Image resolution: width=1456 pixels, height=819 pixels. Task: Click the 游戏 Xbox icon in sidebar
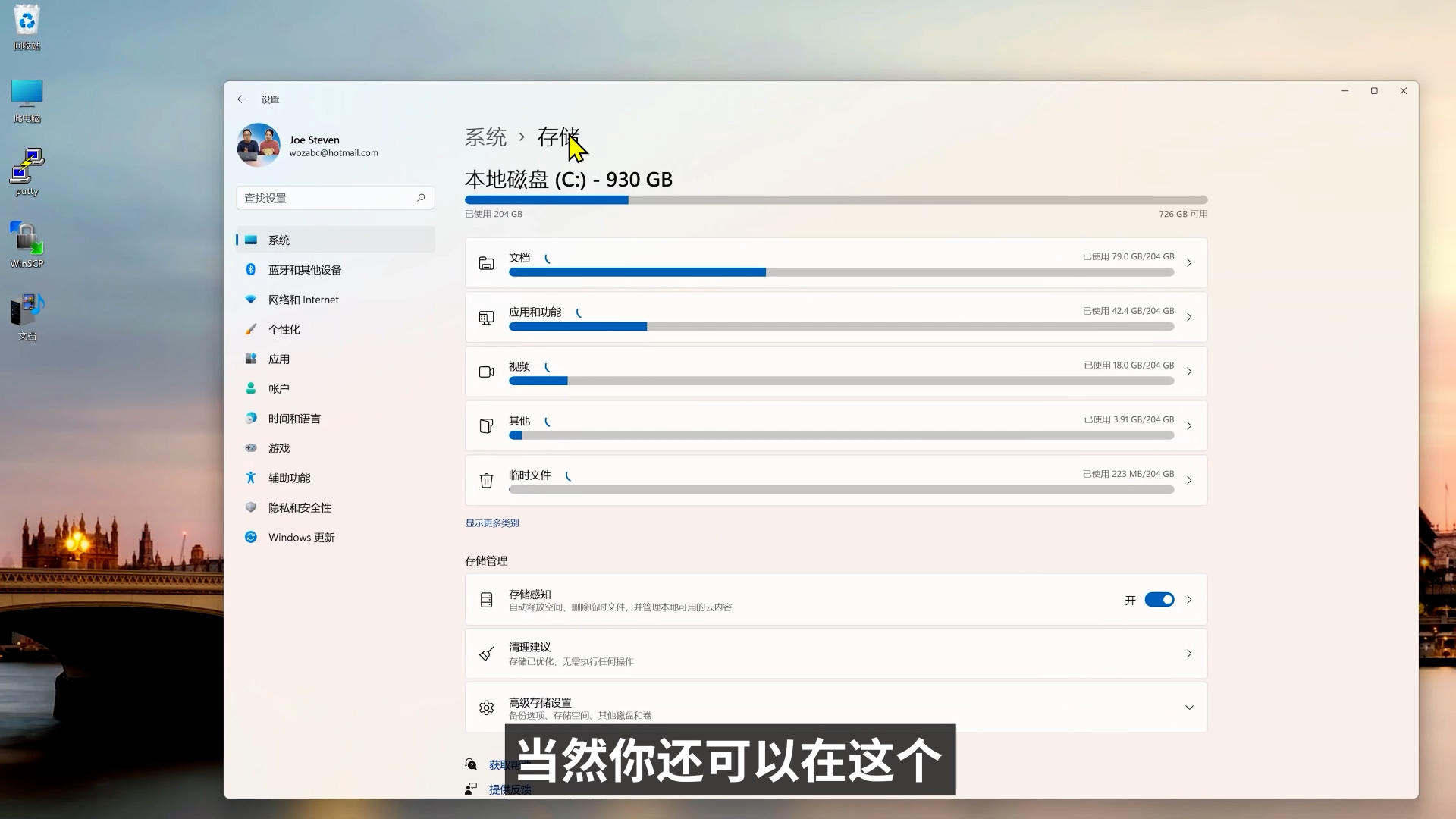[251, 448]
